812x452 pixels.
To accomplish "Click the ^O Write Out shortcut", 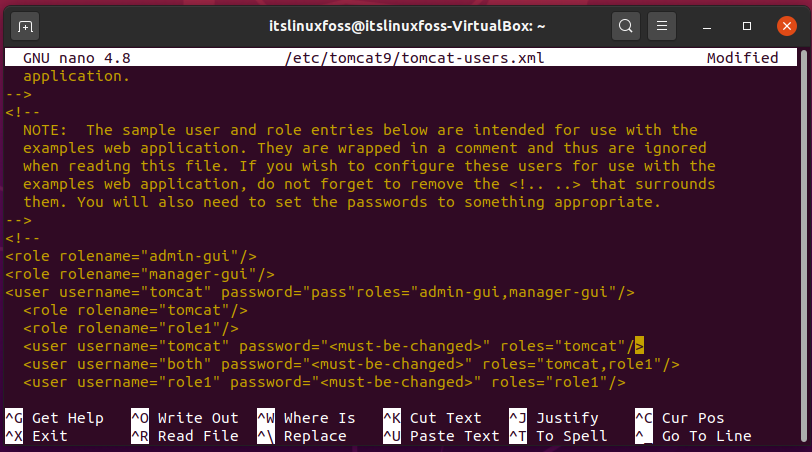I will (x=185, y=418).
